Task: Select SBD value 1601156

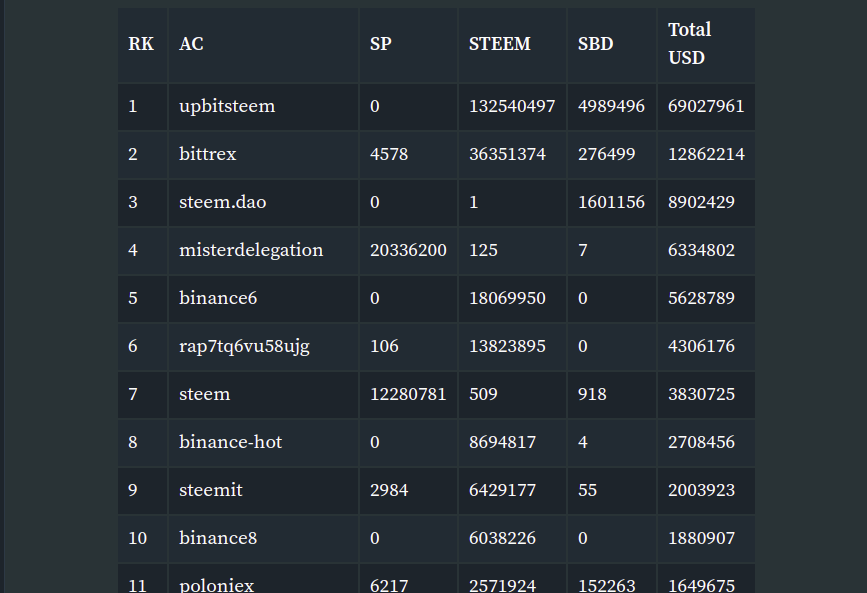Action: 611,202
